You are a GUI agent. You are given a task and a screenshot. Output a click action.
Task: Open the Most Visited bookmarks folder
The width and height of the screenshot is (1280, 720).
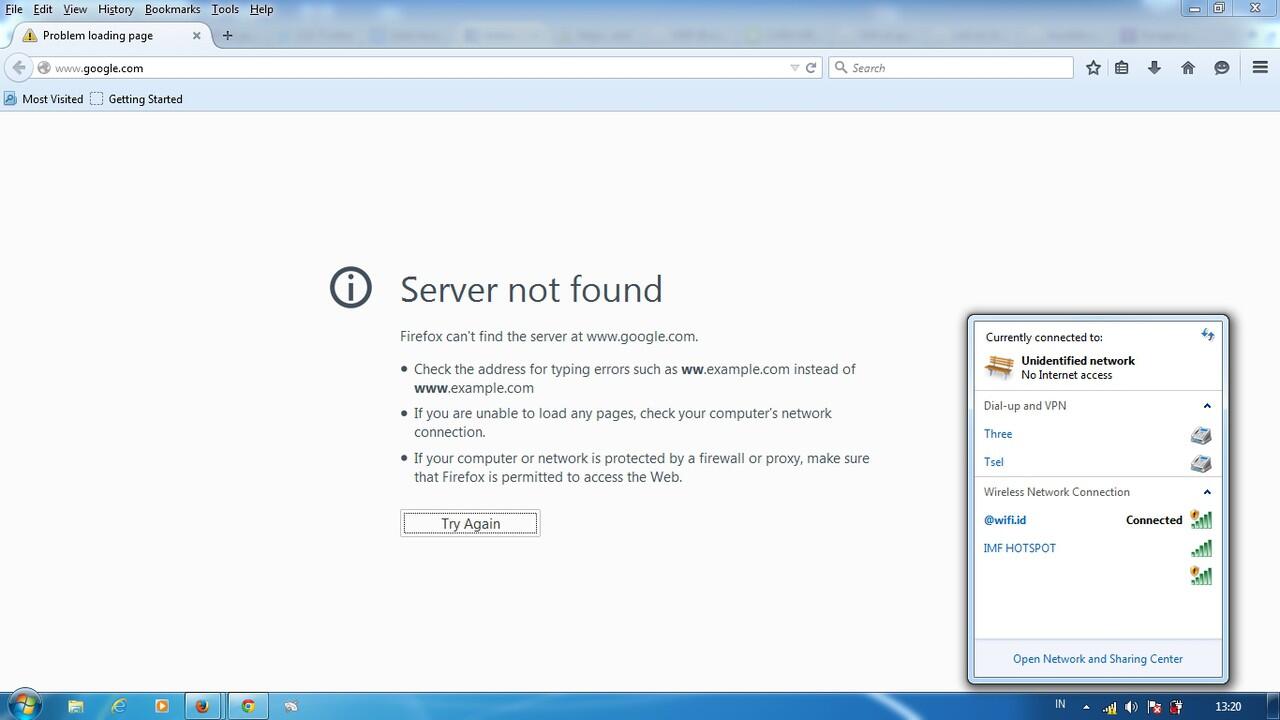(x=44, y=99)
